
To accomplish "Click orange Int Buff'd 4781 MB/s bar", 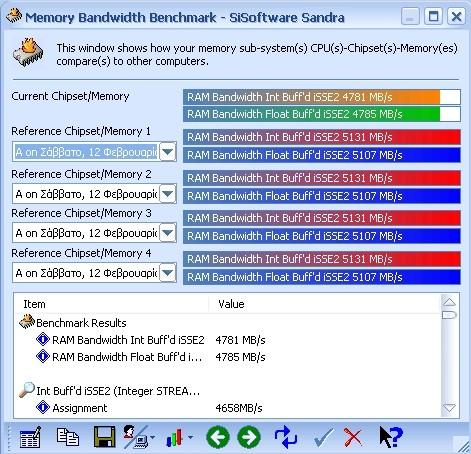I will (x=322, y=97).
